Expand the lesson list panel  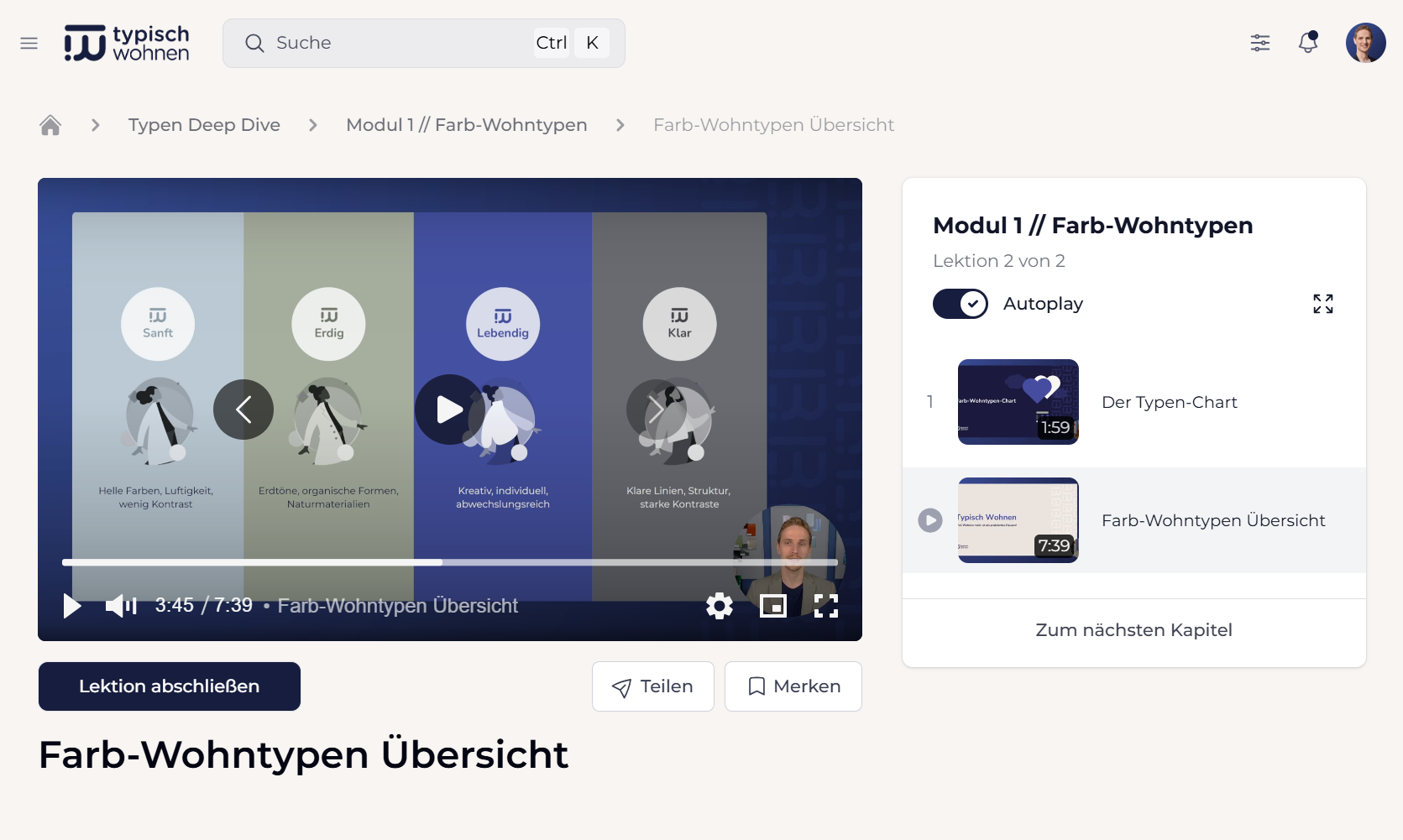point(1322,304)
